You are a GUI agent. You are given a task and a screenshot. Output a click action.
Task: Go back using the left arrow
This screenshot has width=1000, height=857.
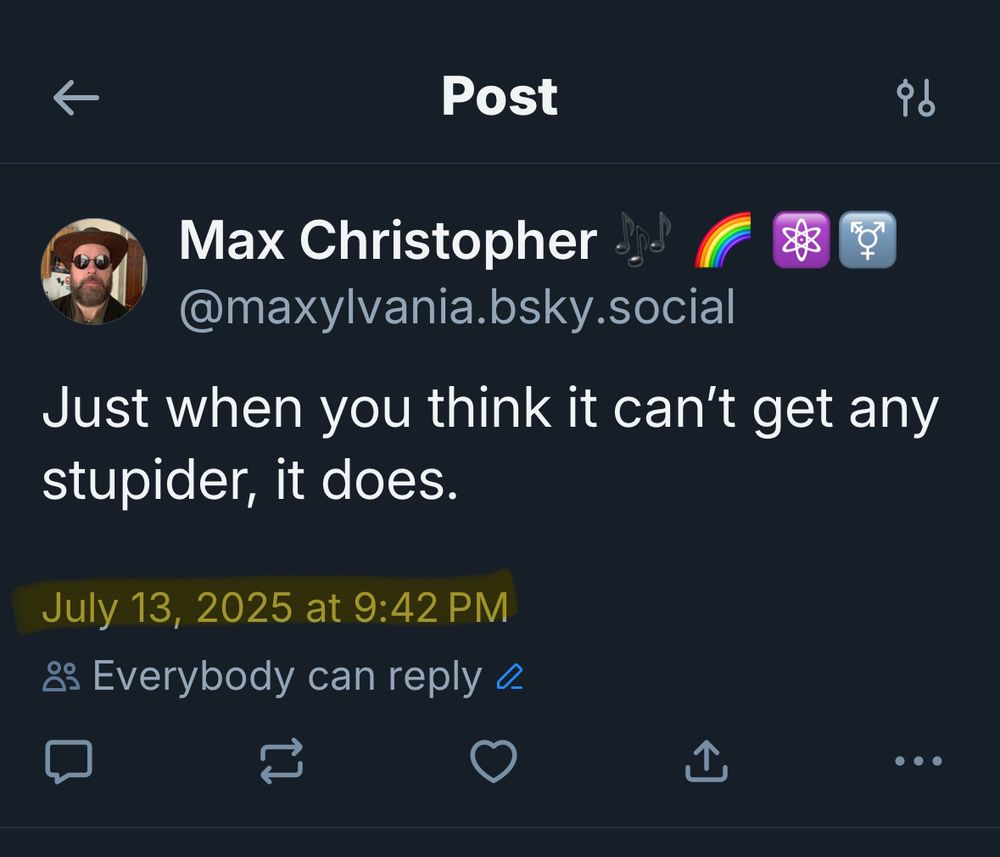point(76,98)
